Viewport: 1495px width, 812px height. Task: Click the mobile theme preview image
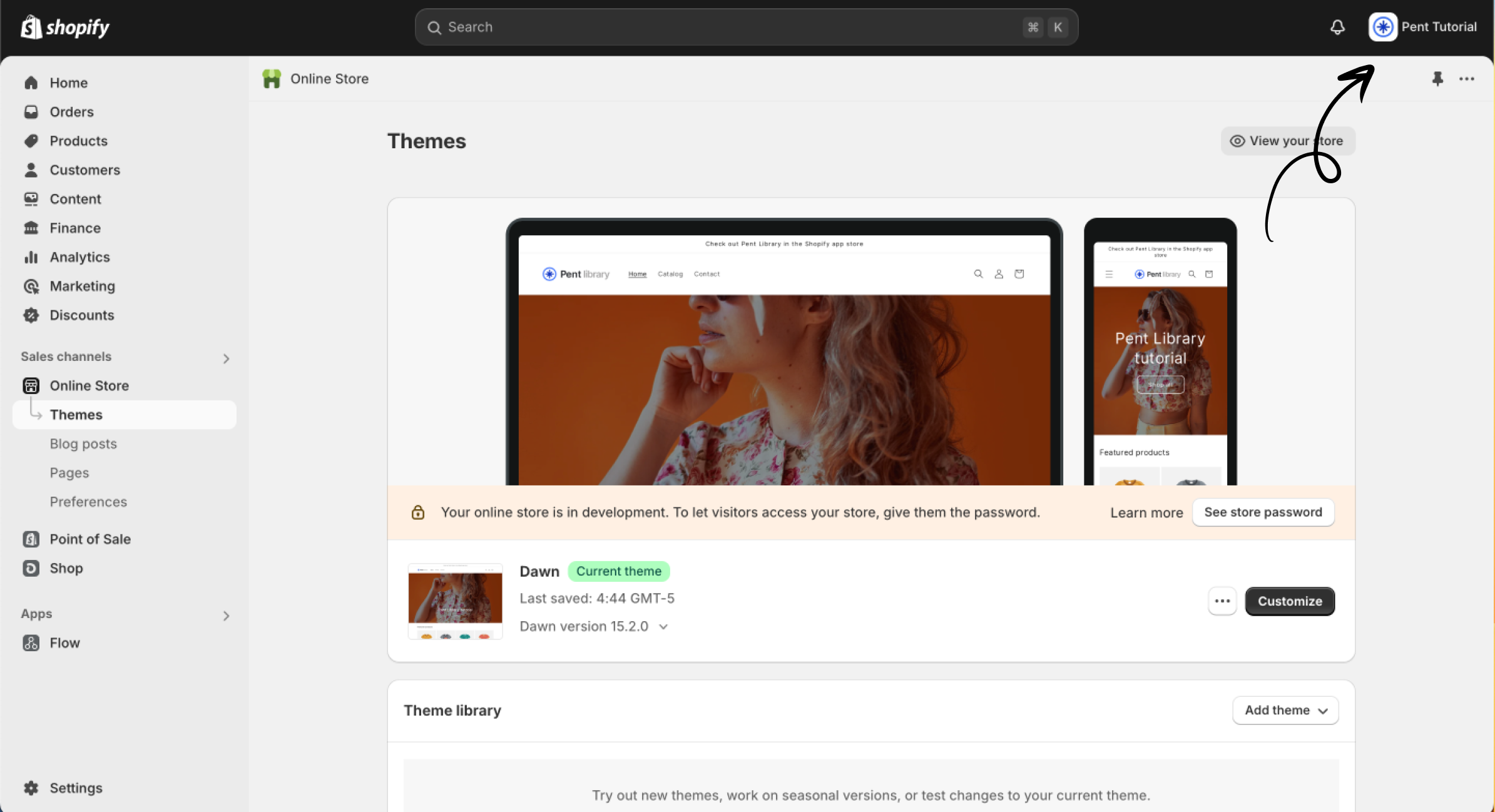(x=1160, y=352)
